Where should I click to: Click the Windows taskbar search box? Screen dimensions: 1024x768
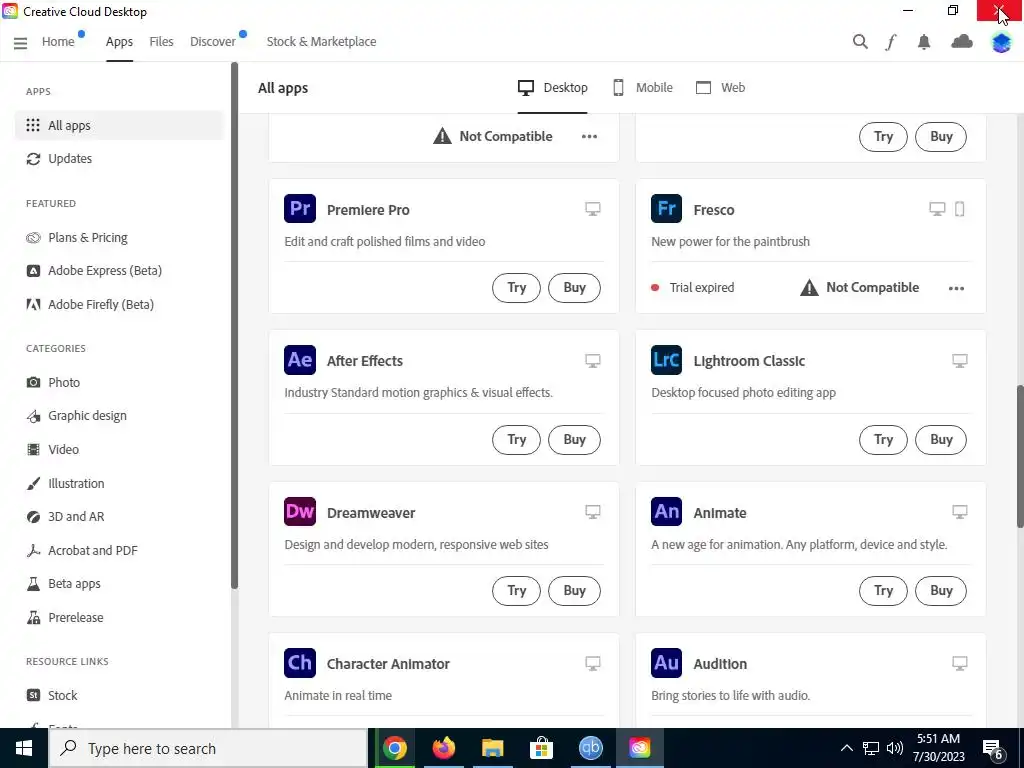208,748
